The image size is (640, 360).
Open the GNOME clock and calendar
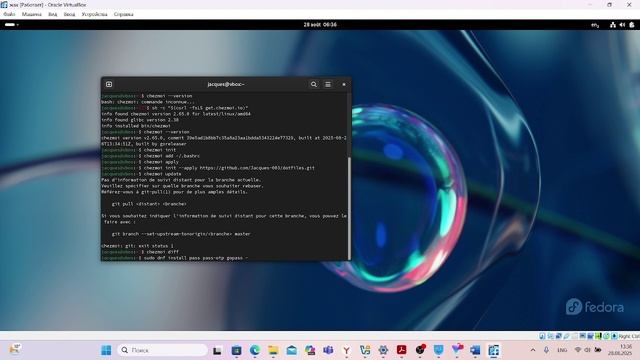pos(320,24)
